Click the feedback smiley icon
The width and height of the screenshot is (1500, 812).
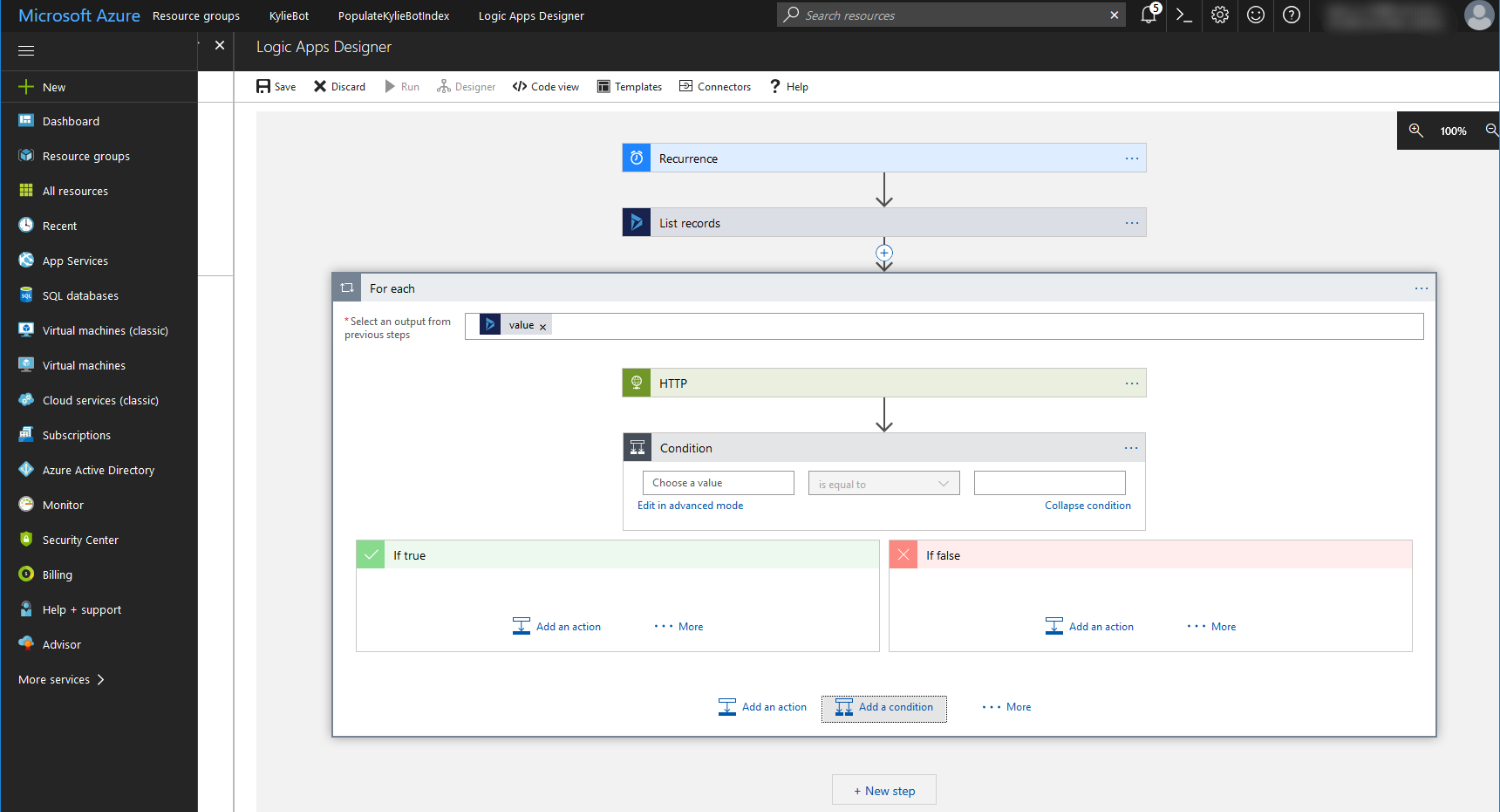pyautogui.click(x=1256, y=15)
